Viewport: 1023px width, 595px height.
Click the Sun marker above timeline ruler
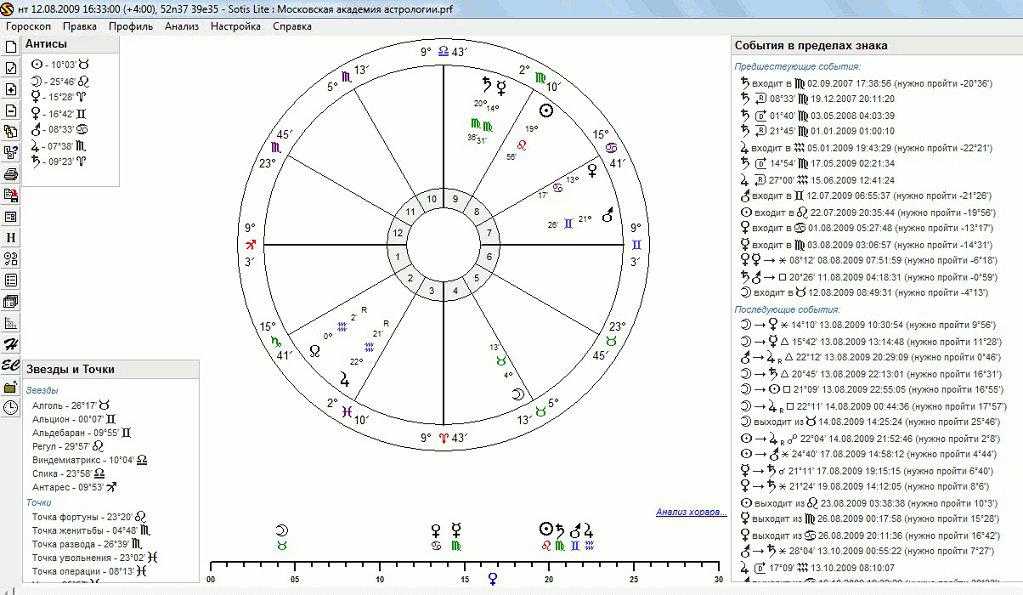click(x=546, y=530)
